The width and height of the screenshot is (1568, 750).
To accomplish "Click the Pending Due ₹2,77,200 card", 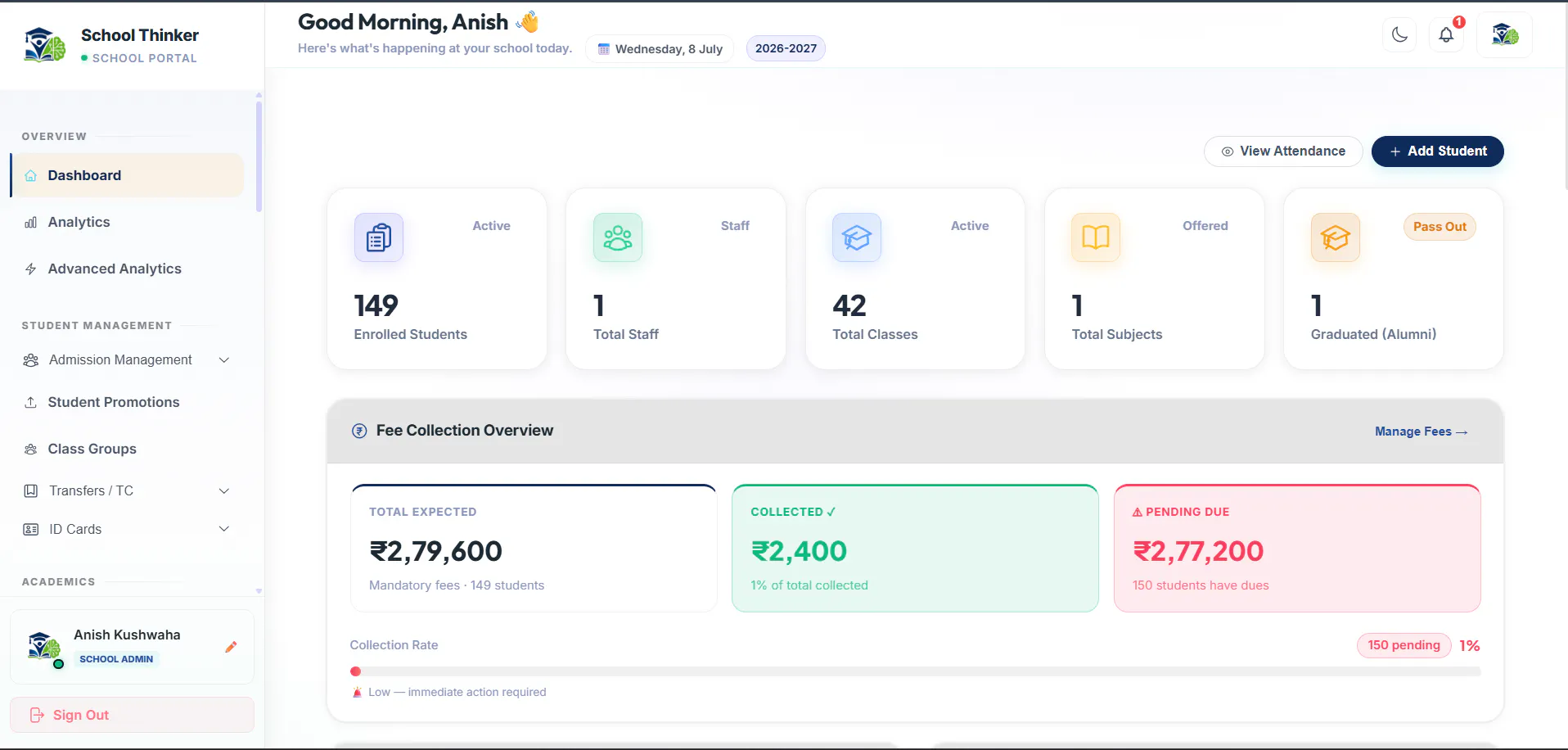I will (x=1297, y=548).
